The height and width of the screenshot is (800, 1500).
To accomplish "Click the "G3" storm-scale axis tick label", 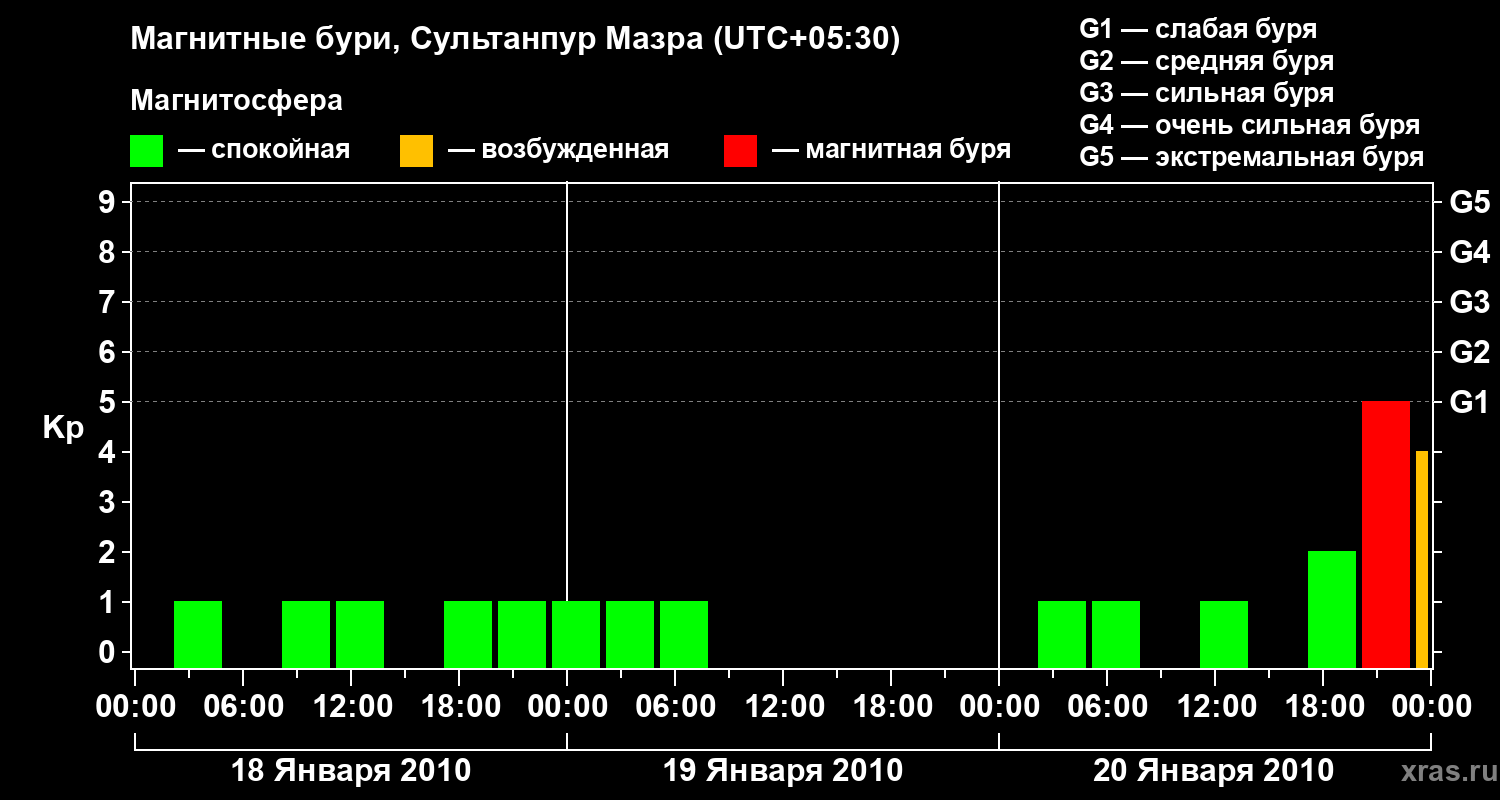I will tap(1470, 302).
